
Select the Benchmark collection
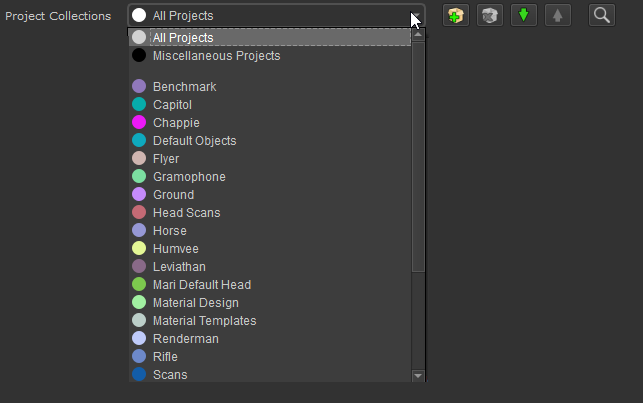(x=184, y=87)
